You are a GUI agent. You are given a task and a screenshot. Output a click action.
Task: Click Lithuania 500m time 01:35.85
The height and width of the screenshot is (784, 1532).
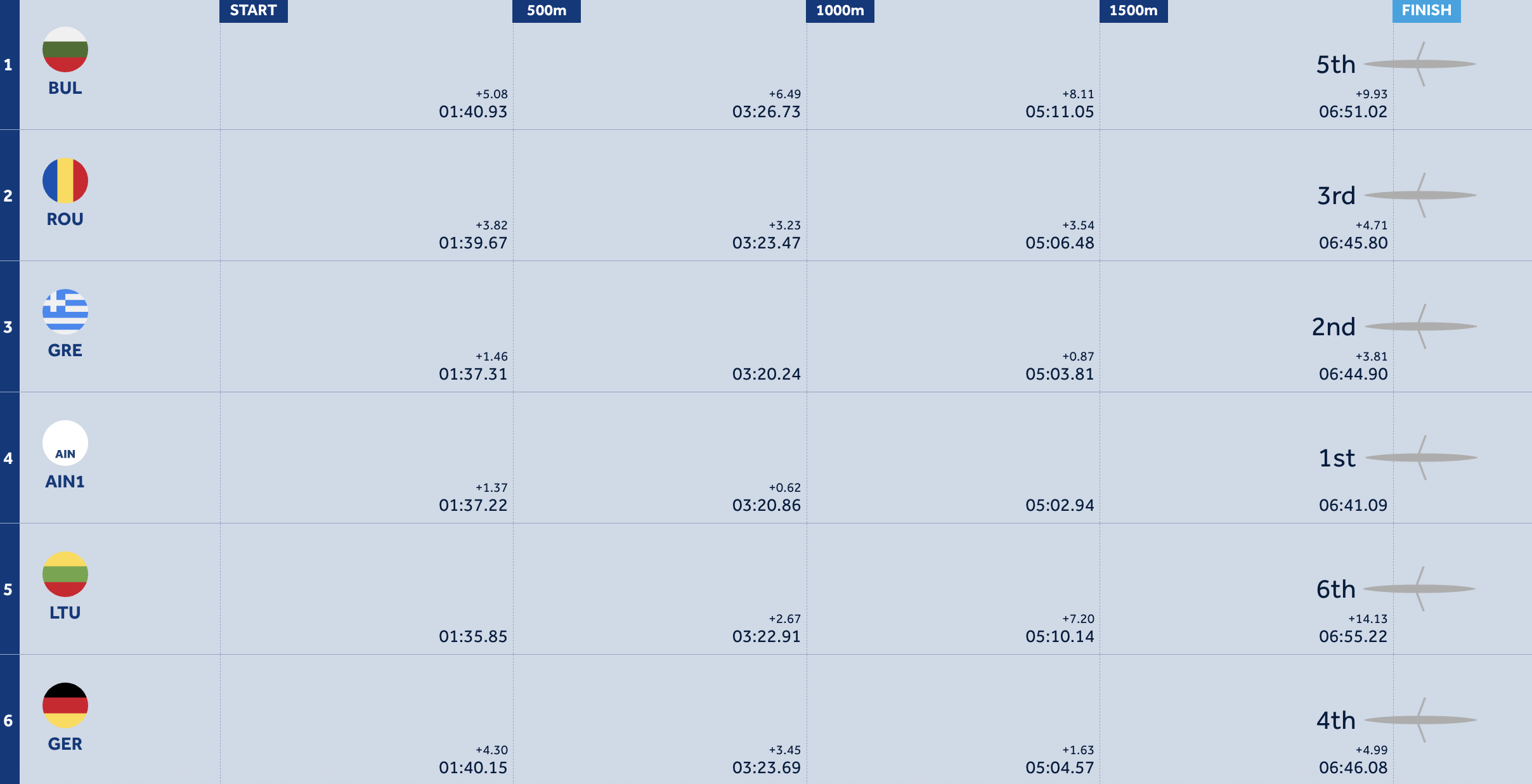[x=473, y=636]
